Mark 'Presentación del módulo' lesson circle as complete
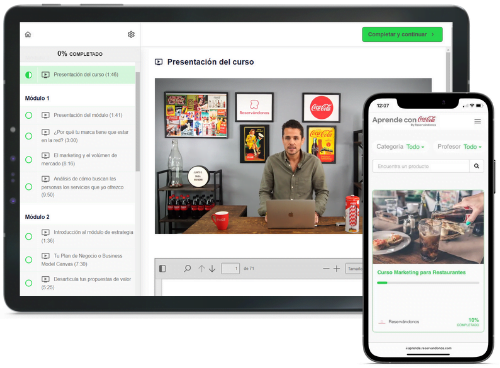Image resolution: width=500 pixels, height=368 pixels. pyautogui.click(x=29, y=115)
